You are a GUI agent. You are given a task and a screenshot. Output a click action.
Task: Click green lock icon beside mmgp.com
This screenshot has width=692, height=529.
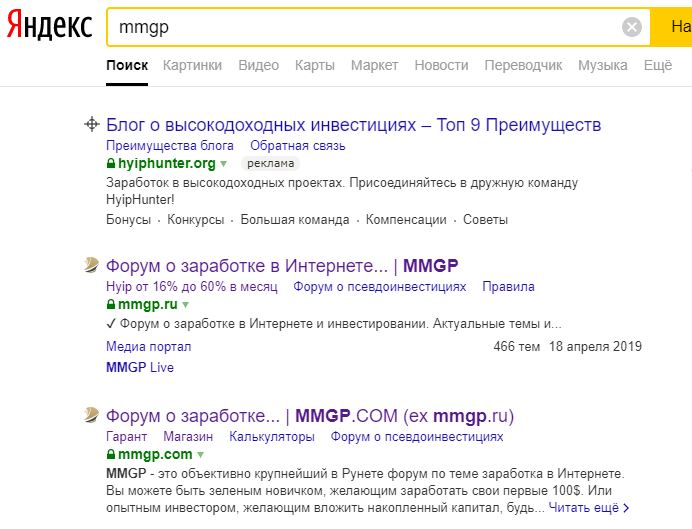pyautogui.click(x=110, y=454)
